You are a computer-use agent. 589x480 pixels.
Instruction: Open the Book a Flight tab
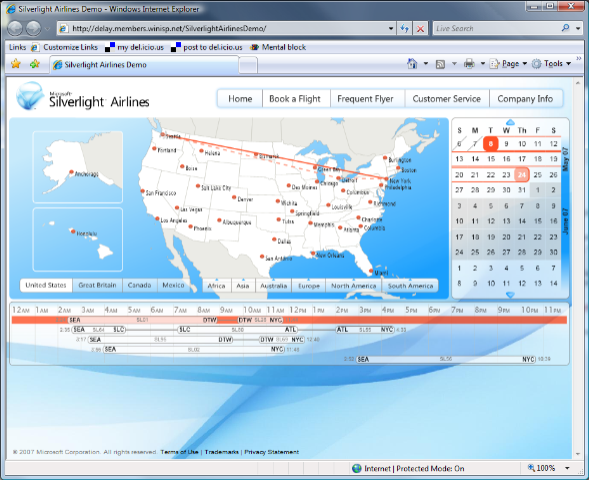pyautogui.click(x=295, y=99)
